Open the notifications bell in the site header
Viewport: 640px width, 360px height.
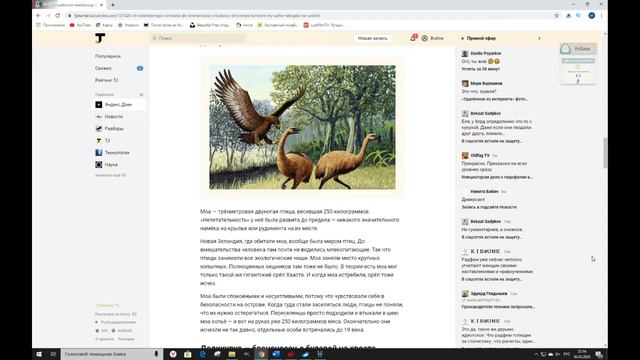[413, 38]
